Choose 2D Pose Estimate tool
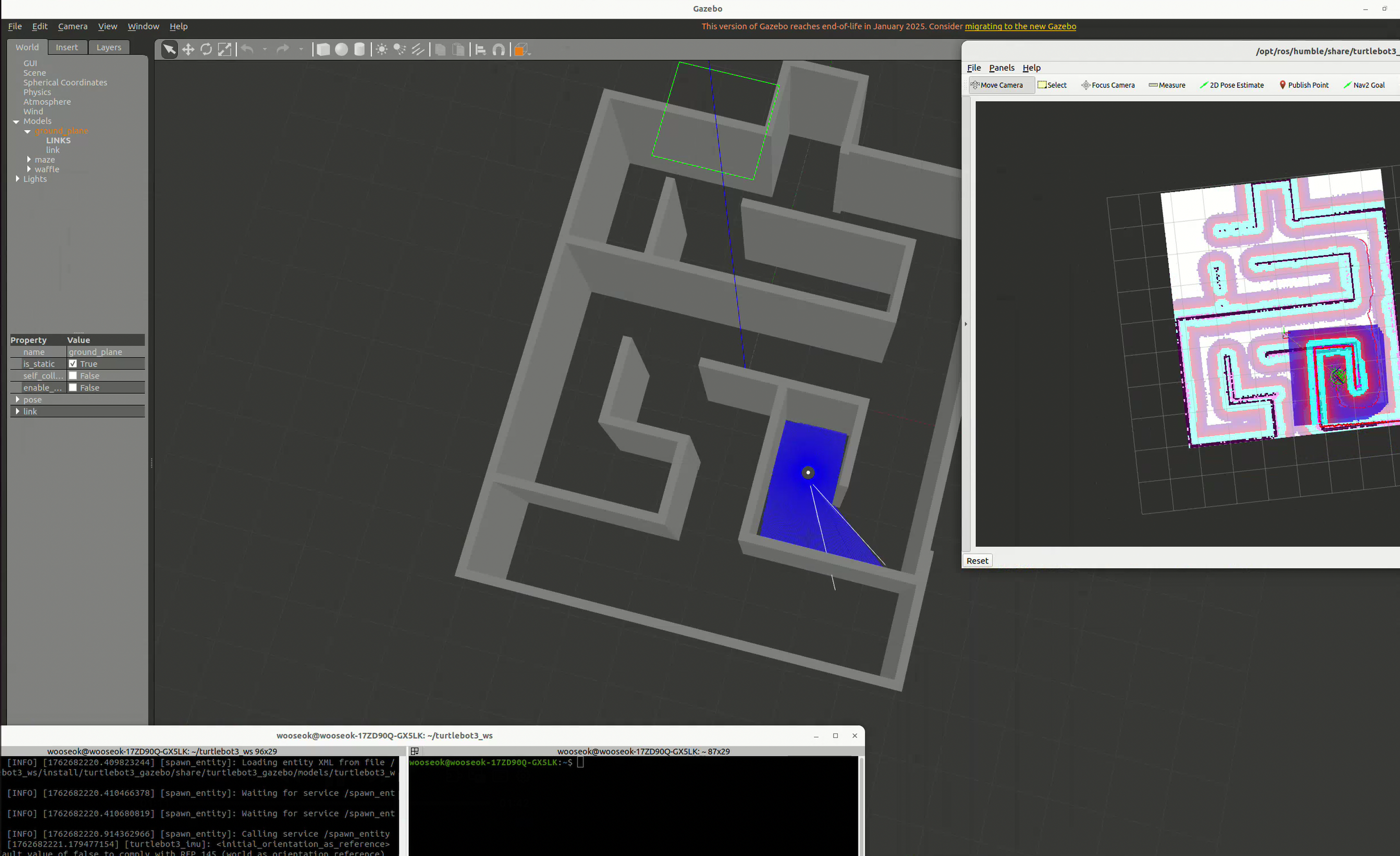The image size is (1400, 856). point(1232,85)
